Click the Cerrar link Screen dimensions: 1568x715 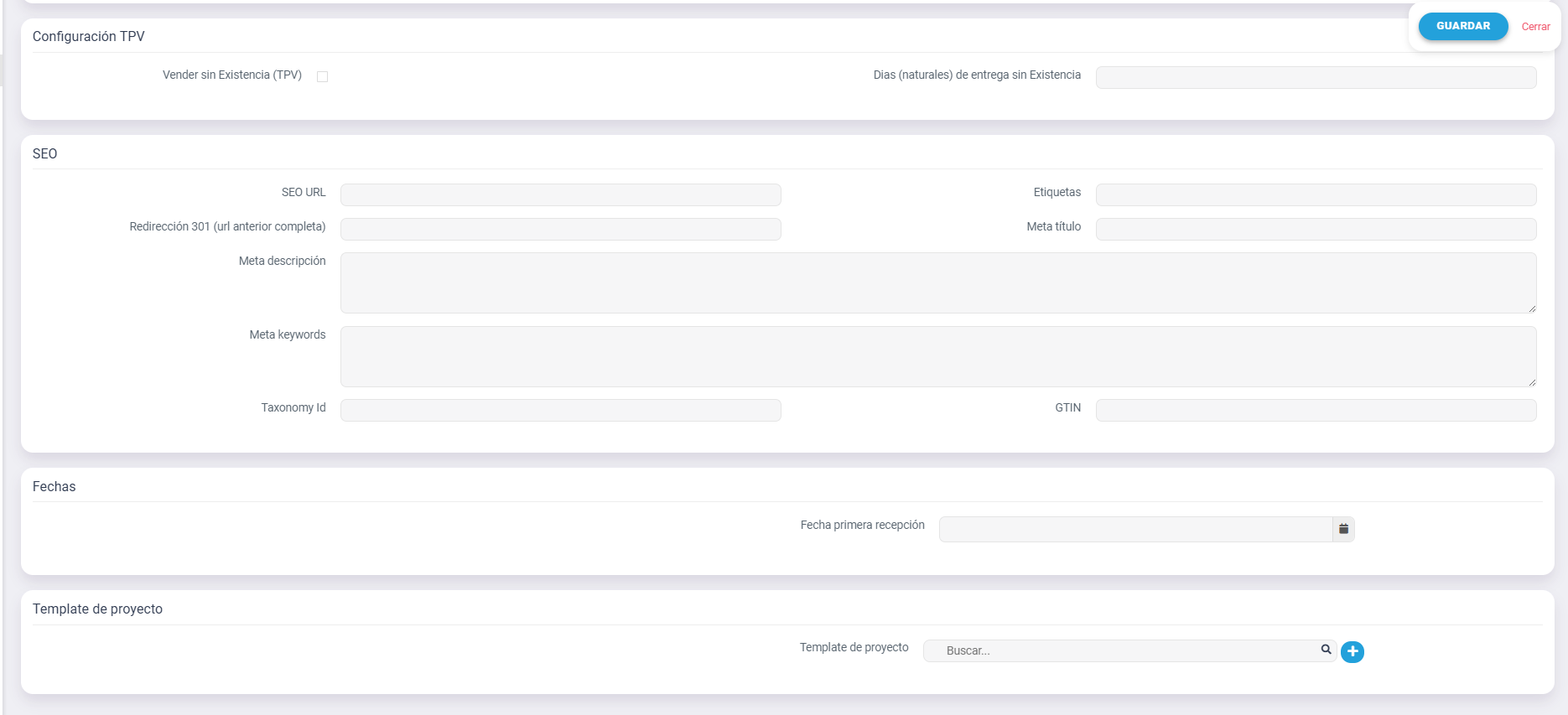click(1535, 27)
